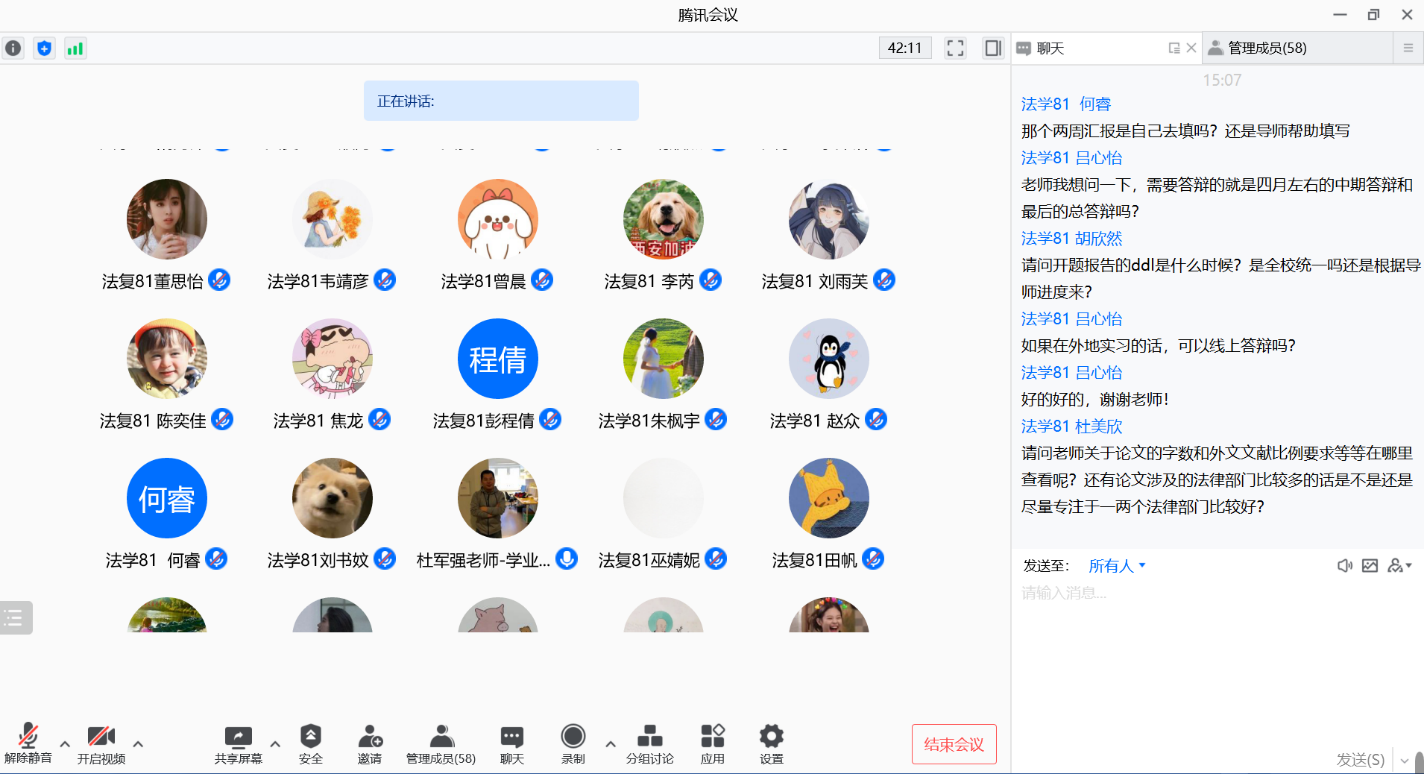Expand the audio options arrow beside 解除静音
Image resolution: width=1424 pixels, height=774 pixels.
tap(65, 743)
